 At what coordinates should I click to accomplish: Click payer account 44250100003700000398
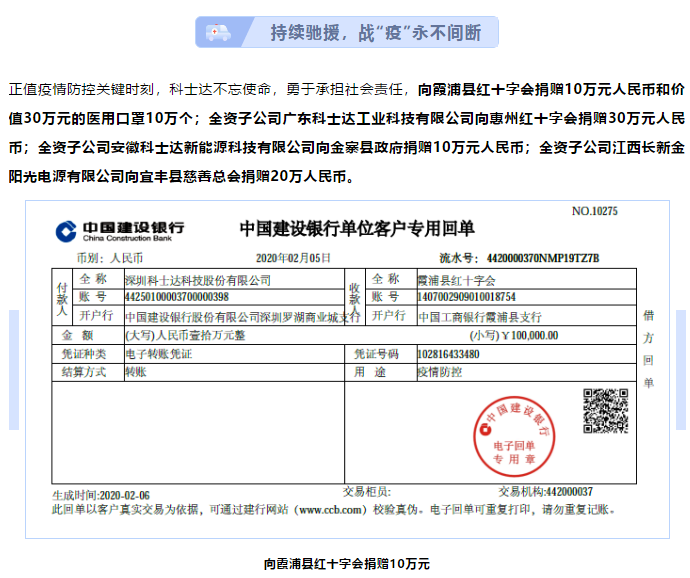[177, 297]
